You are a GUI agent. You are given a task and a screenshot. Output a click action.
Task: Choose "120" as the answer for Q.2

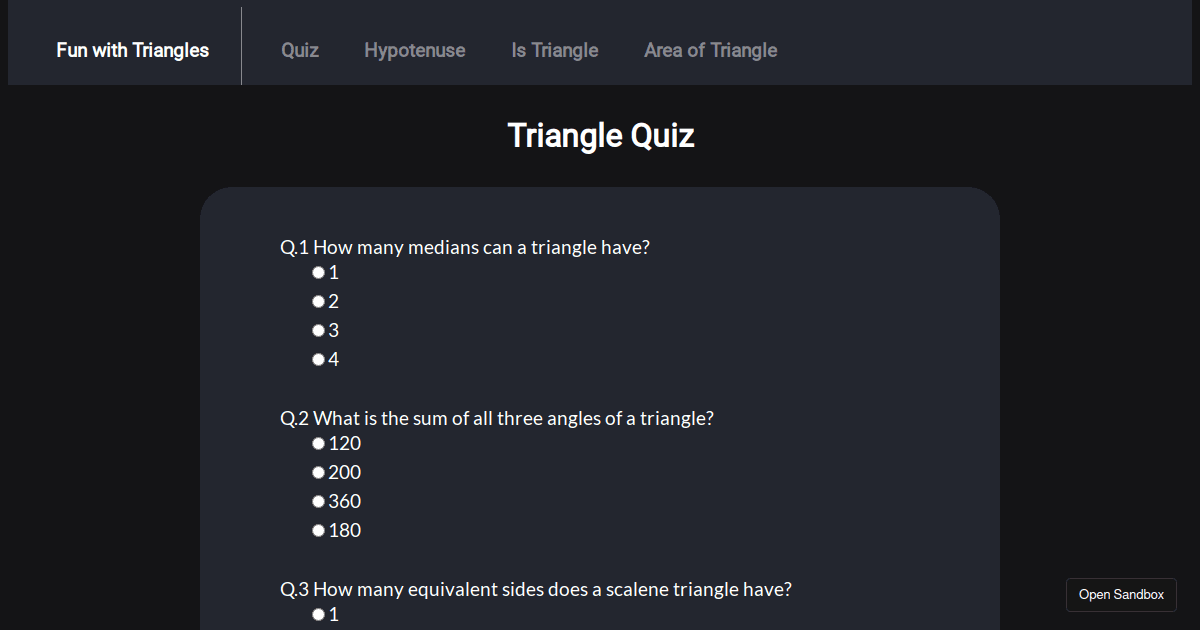318,443
